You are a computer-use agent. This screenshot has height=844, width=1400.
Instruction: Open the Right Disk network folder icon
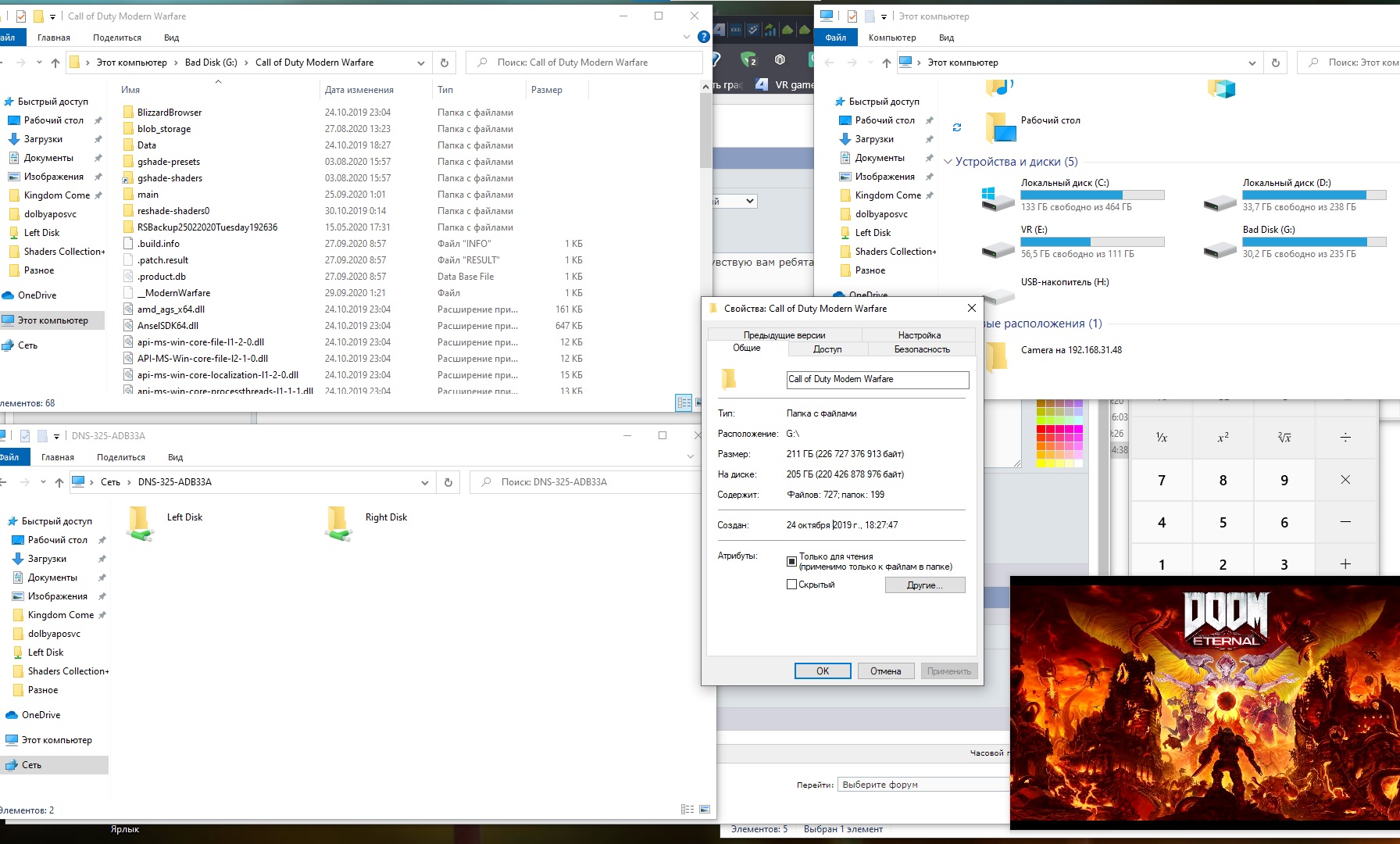[338, 524]
